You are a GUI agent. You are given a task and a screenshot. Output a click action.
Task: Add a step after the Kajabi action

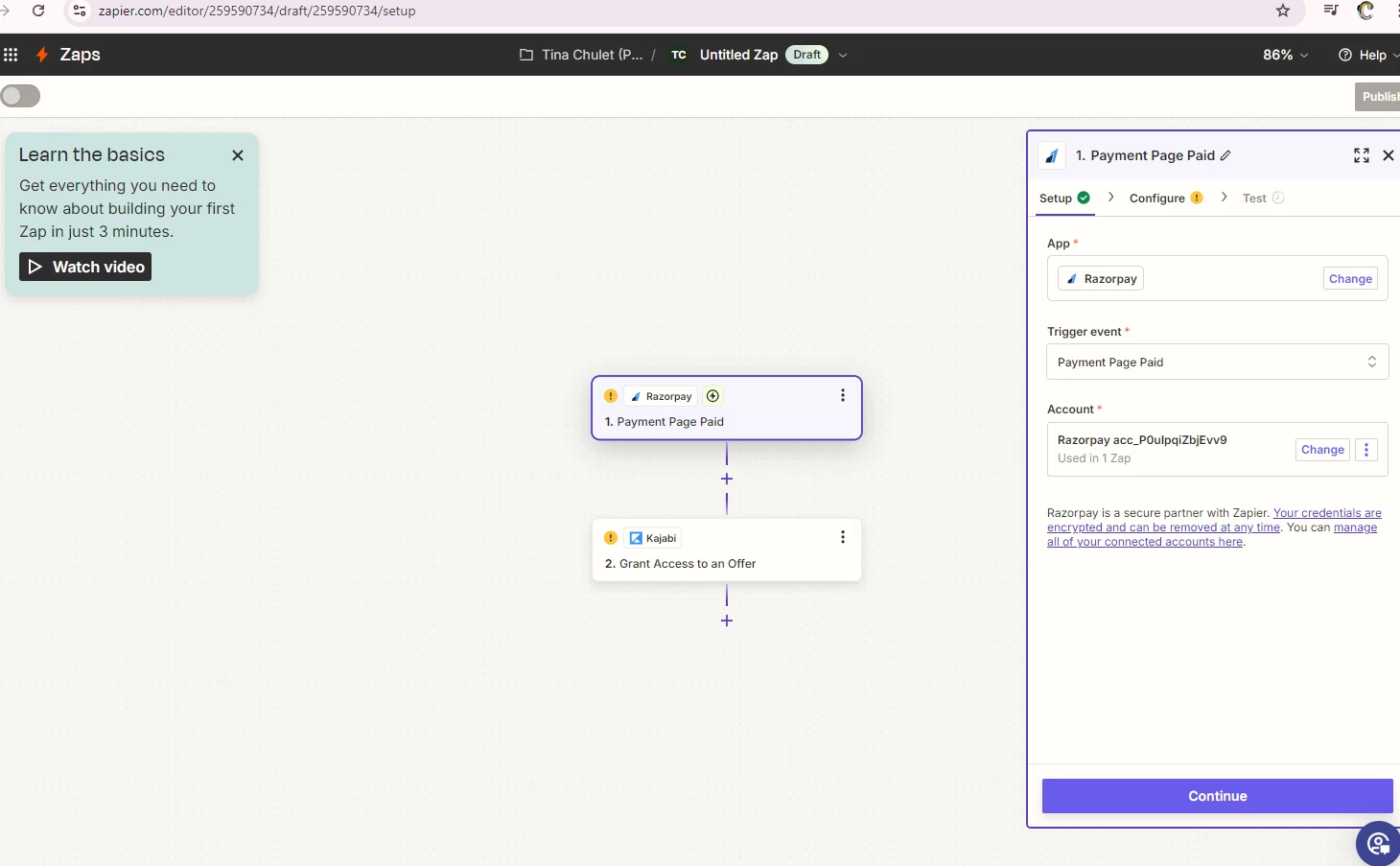[727, 620]
